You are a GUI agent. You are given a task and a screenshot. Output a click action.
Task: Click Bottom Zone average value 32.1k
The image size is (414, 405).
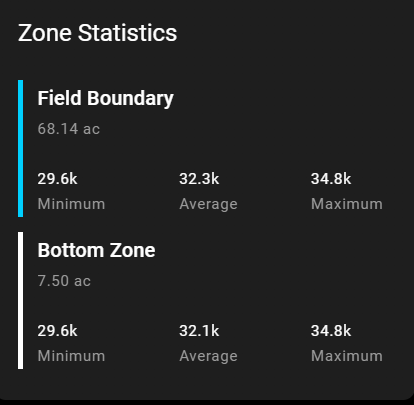(x=199, y=331)
